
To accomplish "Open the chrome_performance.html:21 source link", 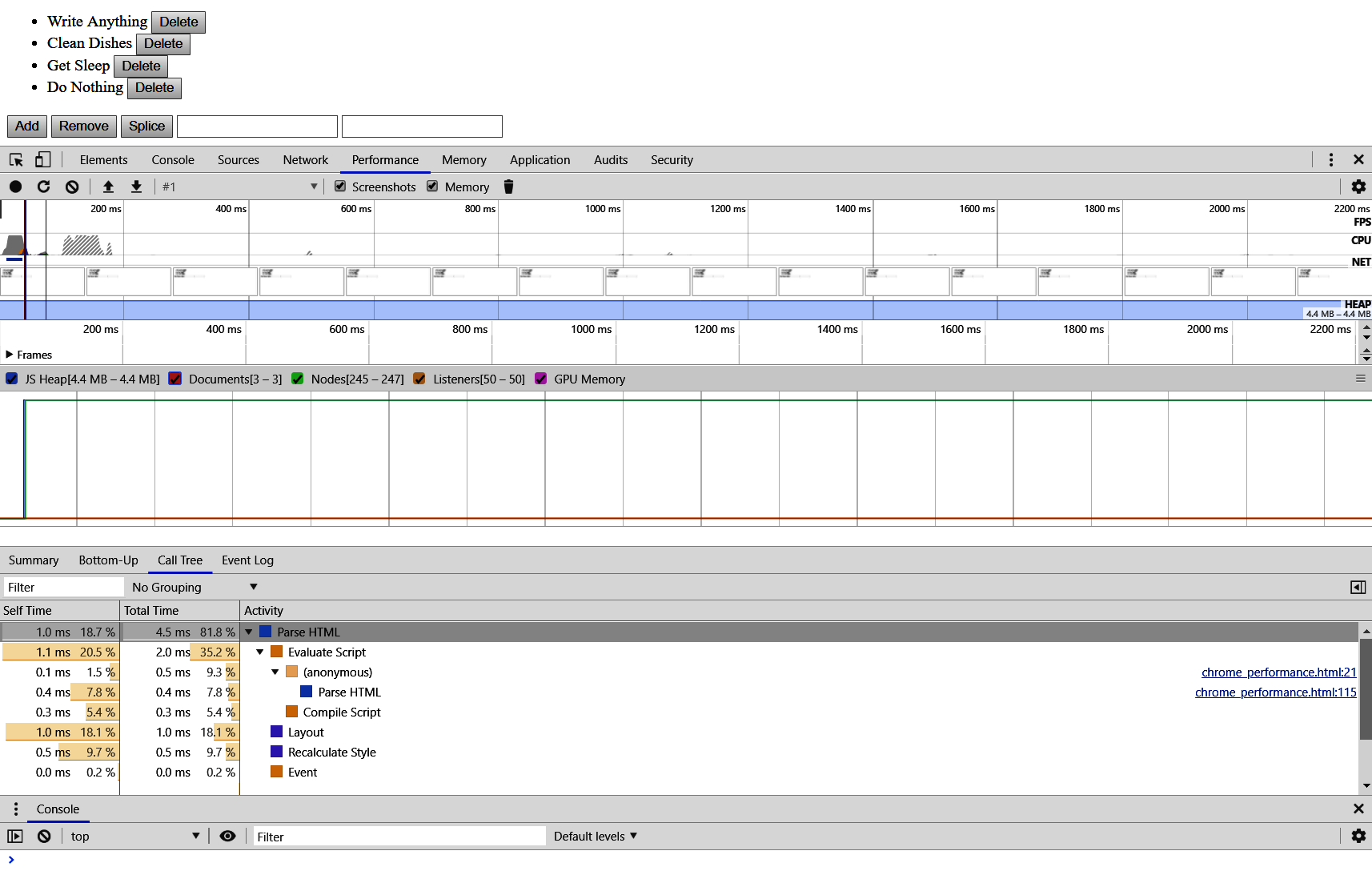I will (1278, 672).
